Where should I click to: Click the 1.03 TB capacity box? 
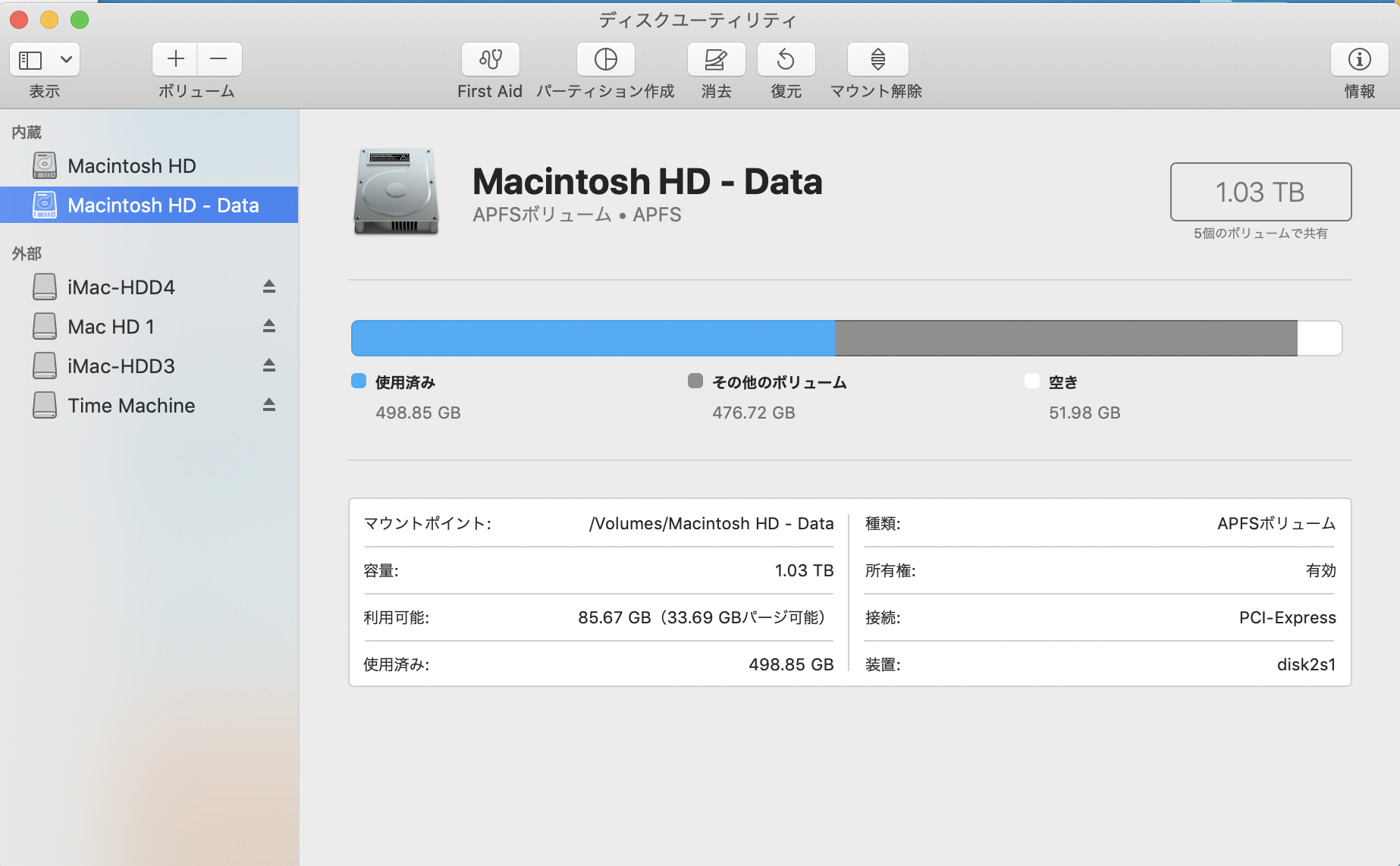coord(1260,192)
